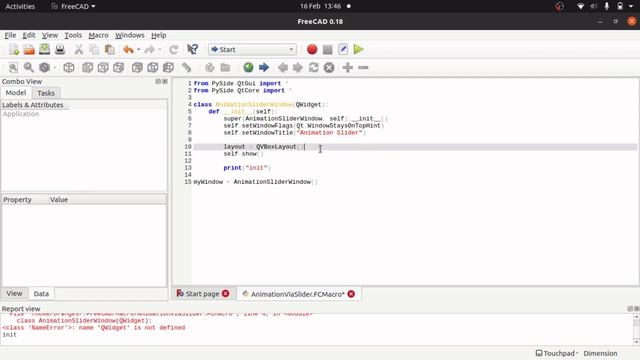Click the refresh web page icon
The image size is (640, 360).
[x=313, y=67]
